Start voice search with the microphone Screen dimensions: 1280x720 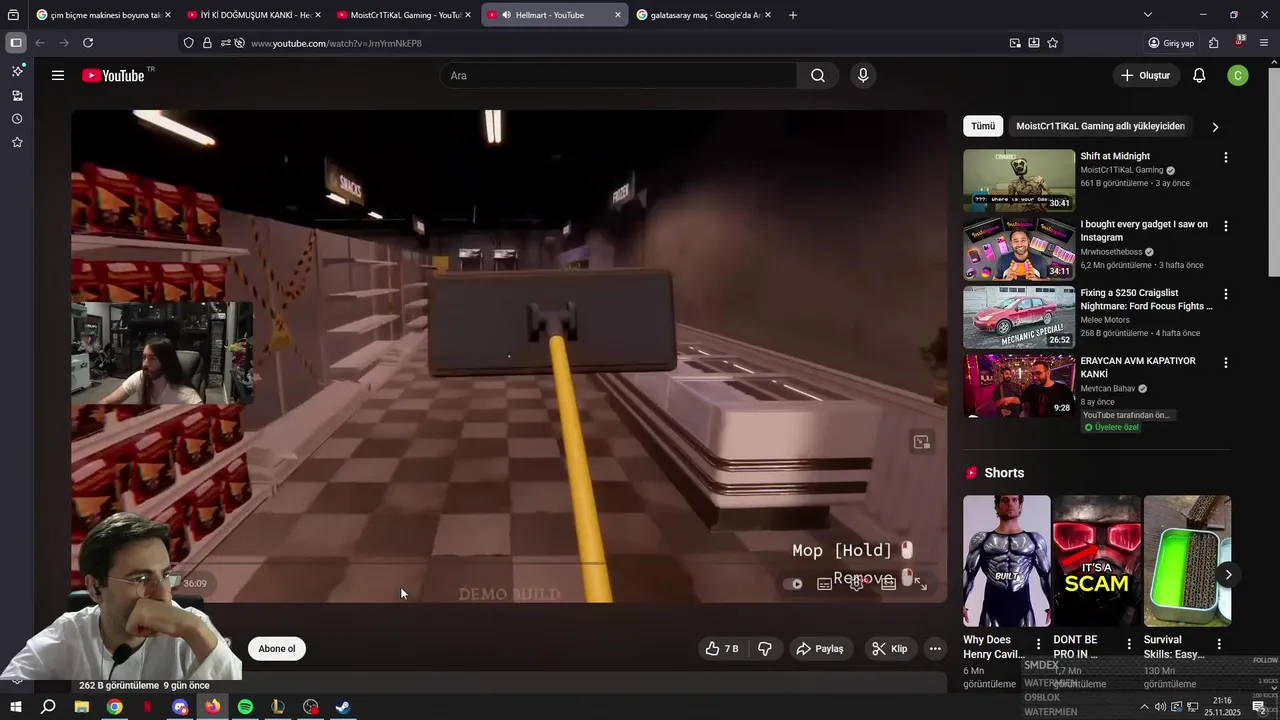pos(863,75)
